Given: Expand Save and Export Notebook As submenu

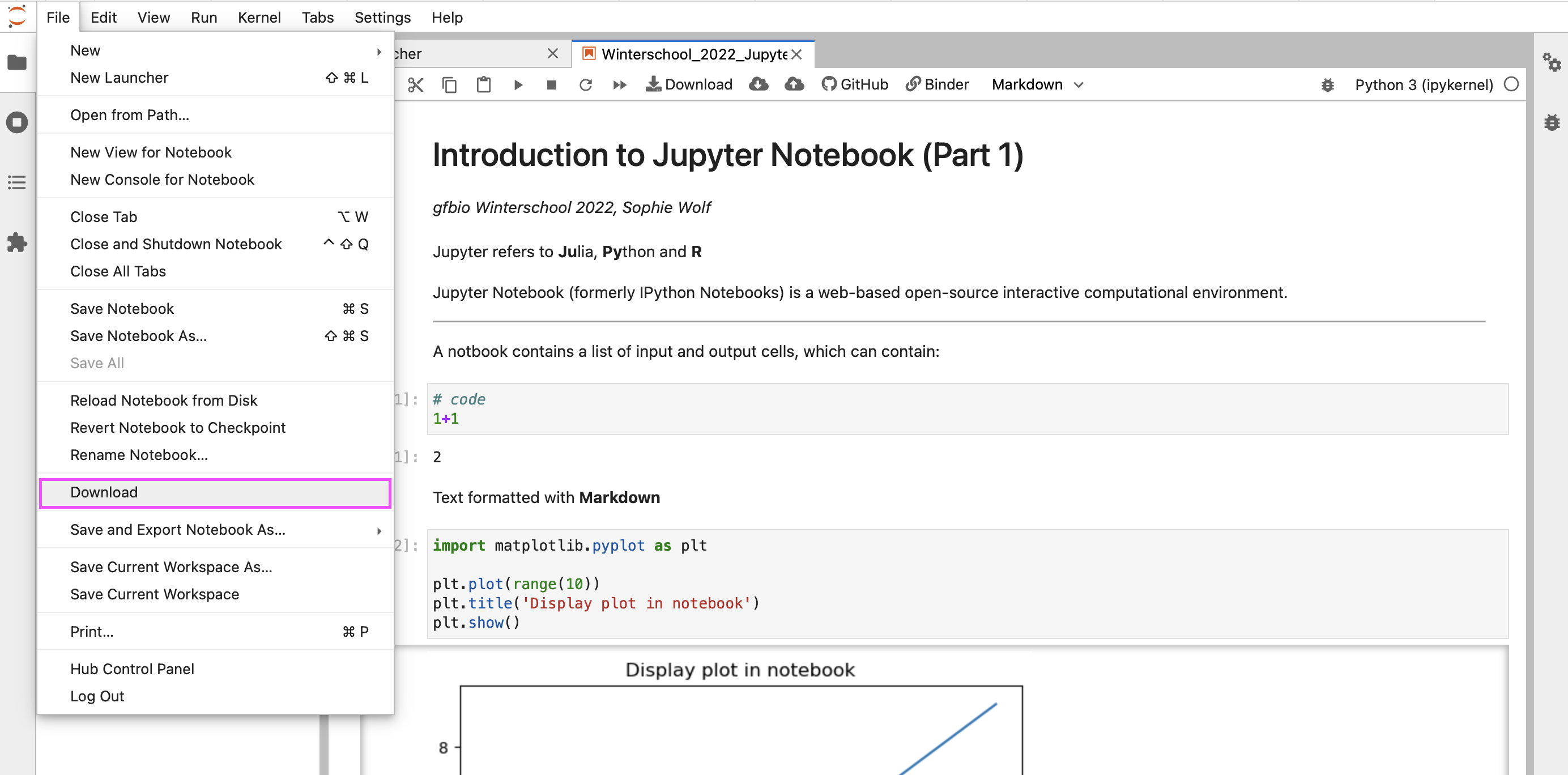Looking at the screenshot, I should click(215, 530).
